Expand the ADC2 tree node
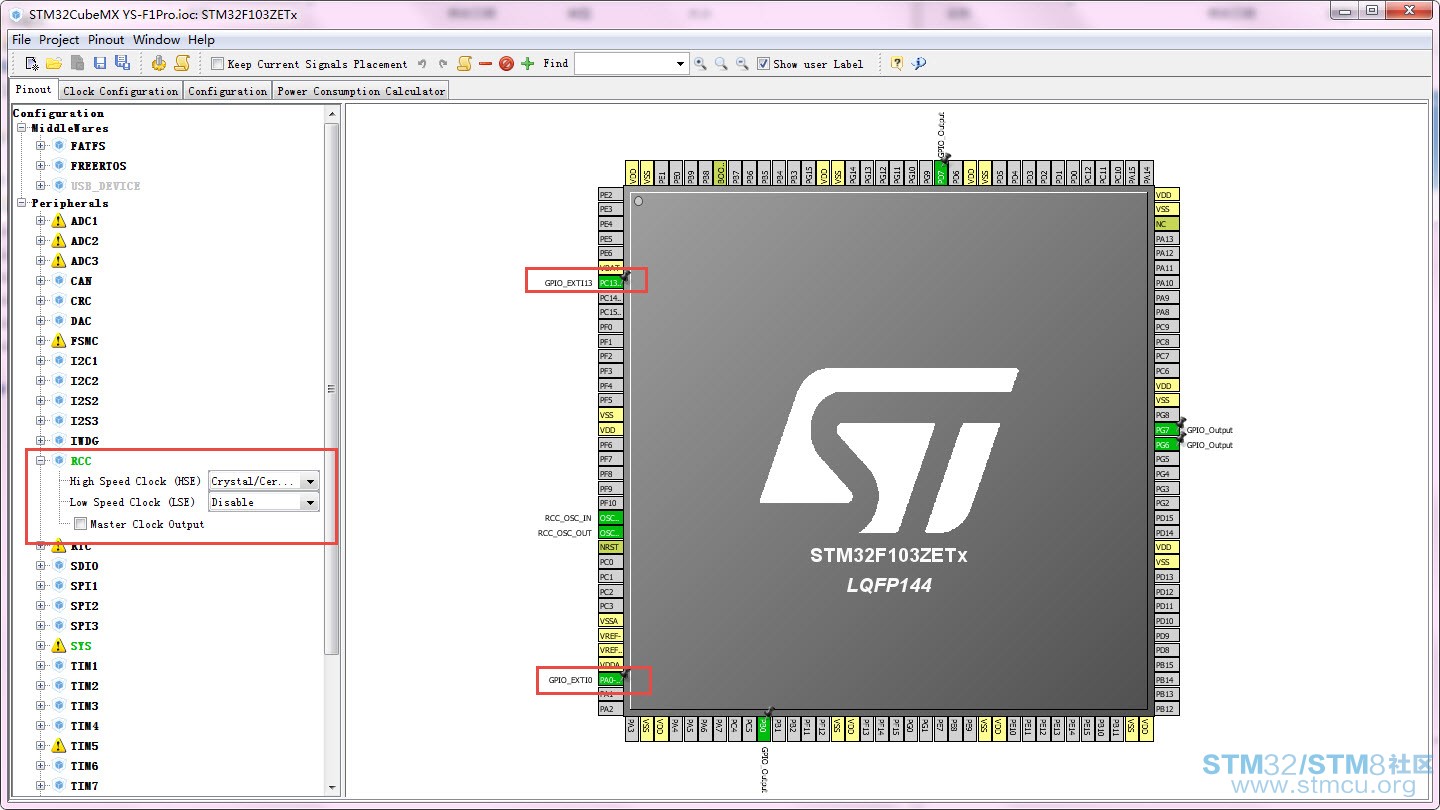The image size is (1440, 810). pos(41,241)
